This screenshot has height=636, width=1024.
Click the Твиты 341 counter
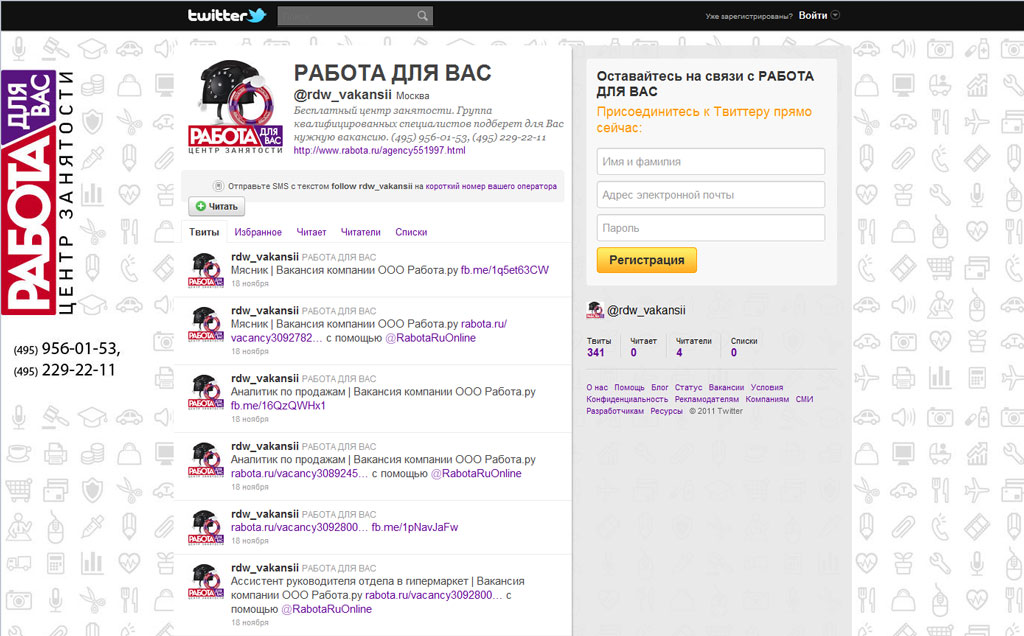(x=597, y=345)
